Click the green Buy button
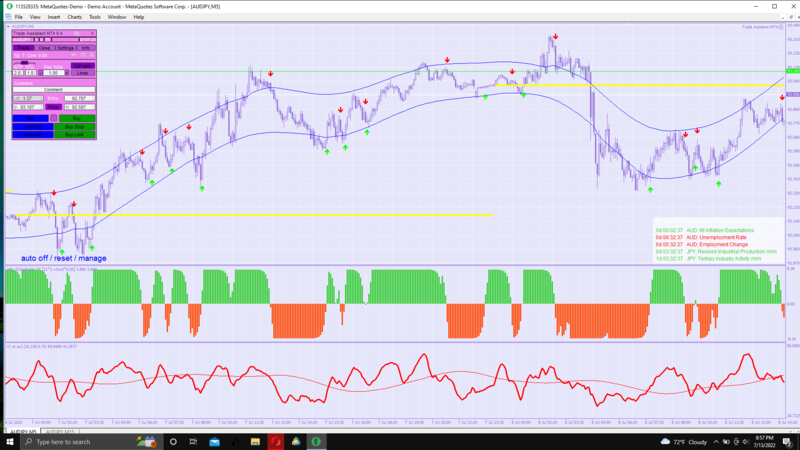800x450 pixels. point(77,118)
